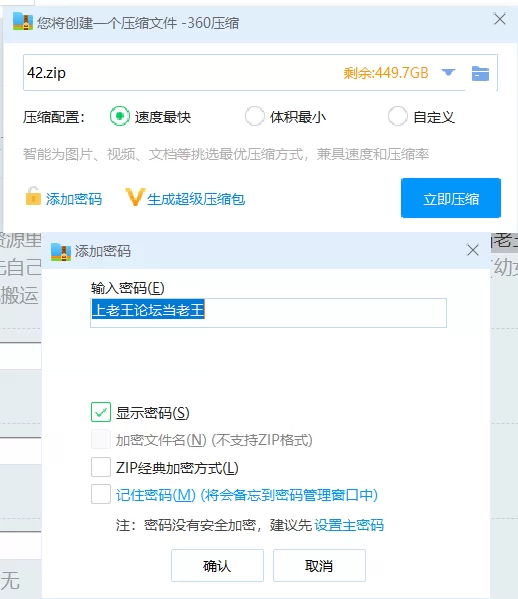The height and width of the screenshot is (599, 518).
Task: Click the lock icon beside 添加密码
Action: pyautogui.click(x=33, y=196)
